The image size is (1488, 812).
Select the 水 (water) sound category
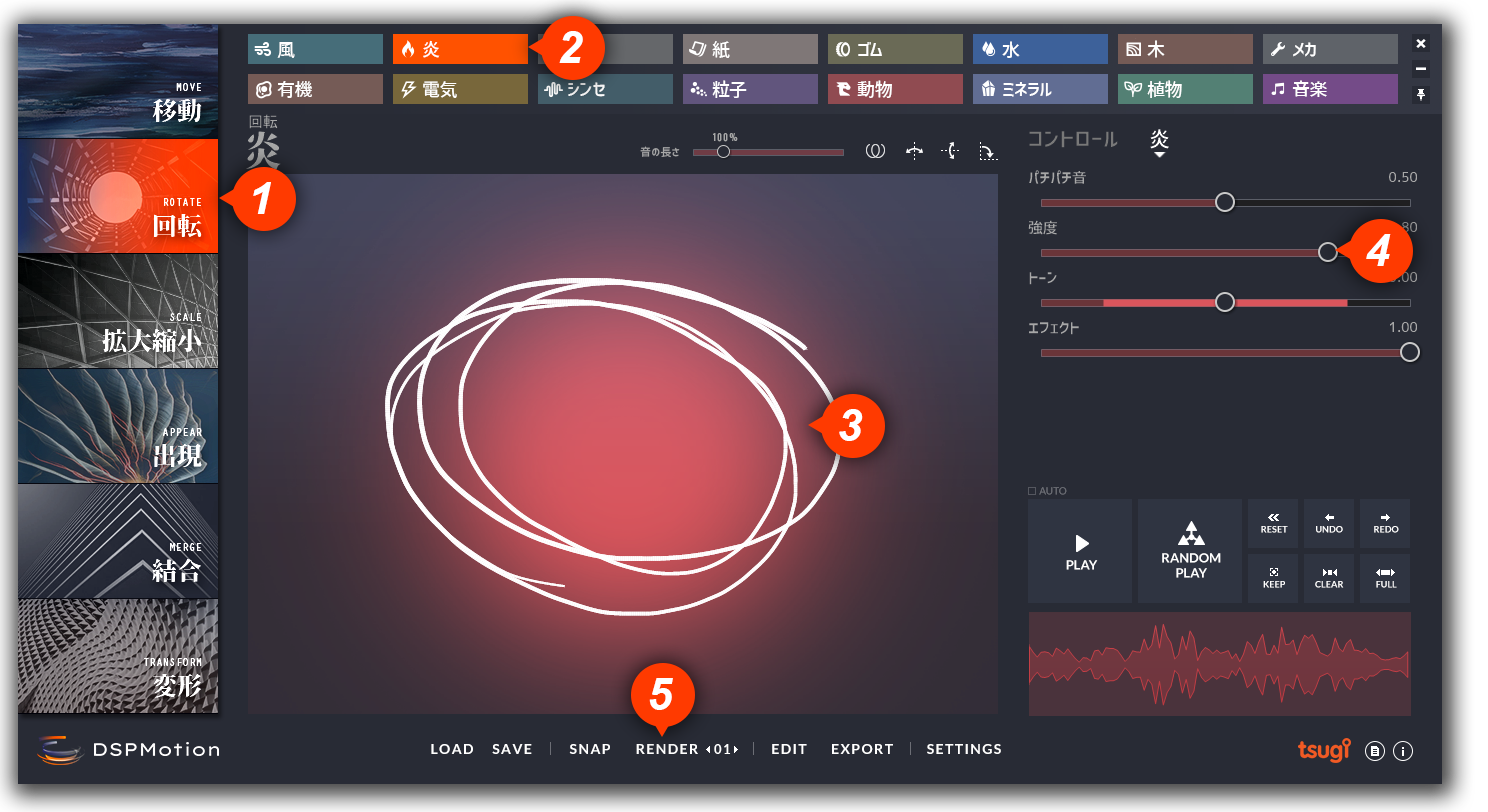click(1040, 49)
